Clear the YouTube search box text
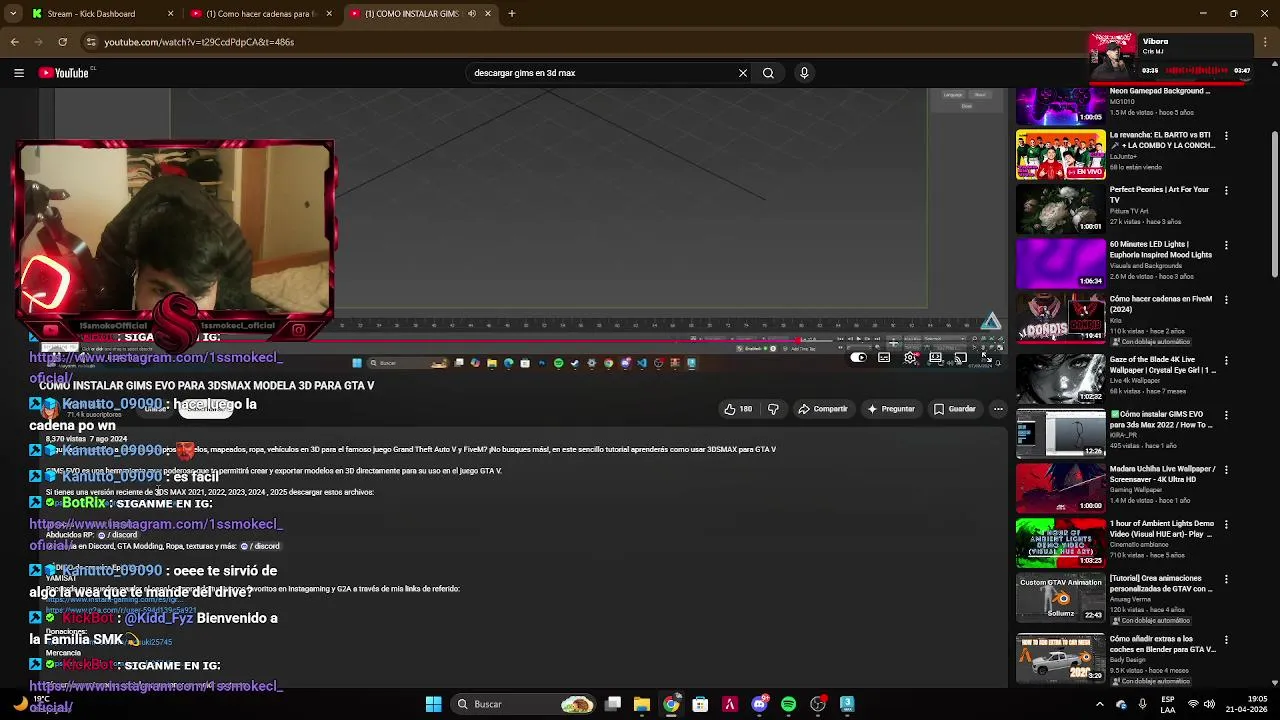 (x=742, y=73)
